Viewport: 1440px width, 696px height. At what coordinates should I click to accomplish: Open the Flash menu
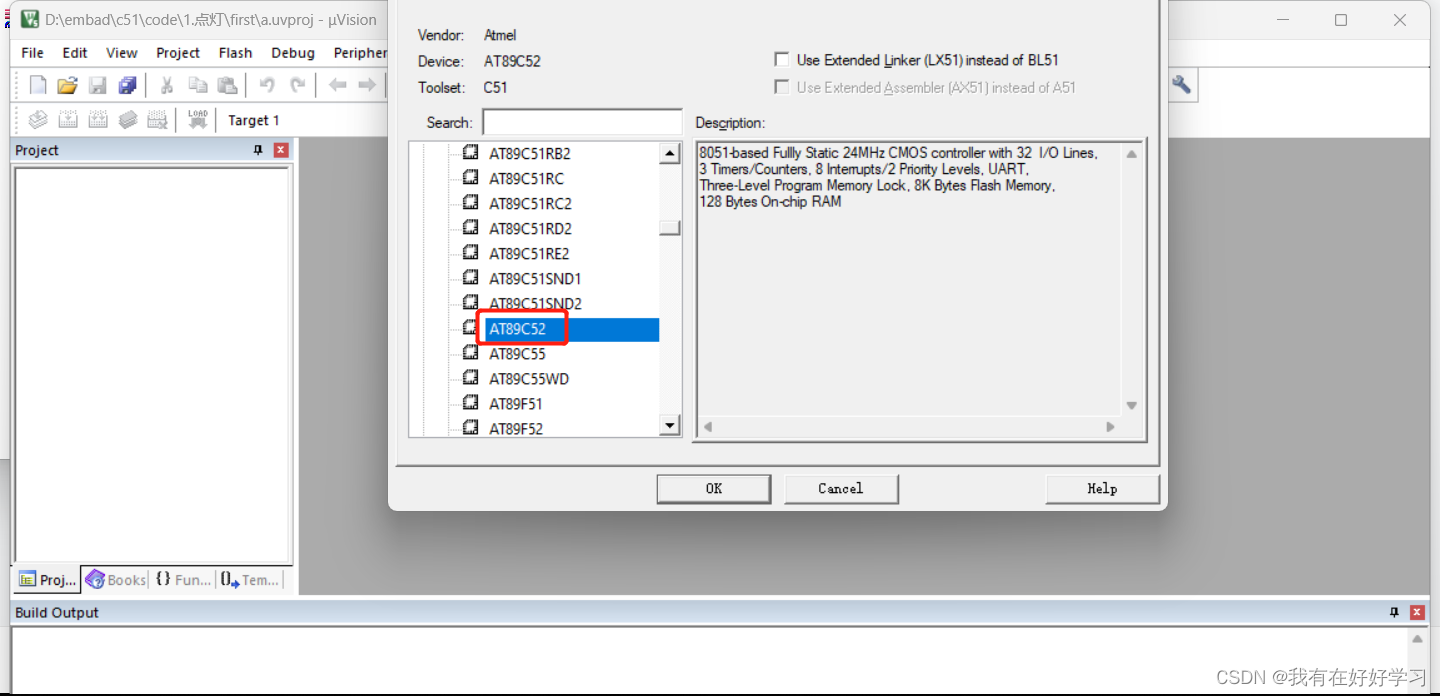click(x=236, y=53)
